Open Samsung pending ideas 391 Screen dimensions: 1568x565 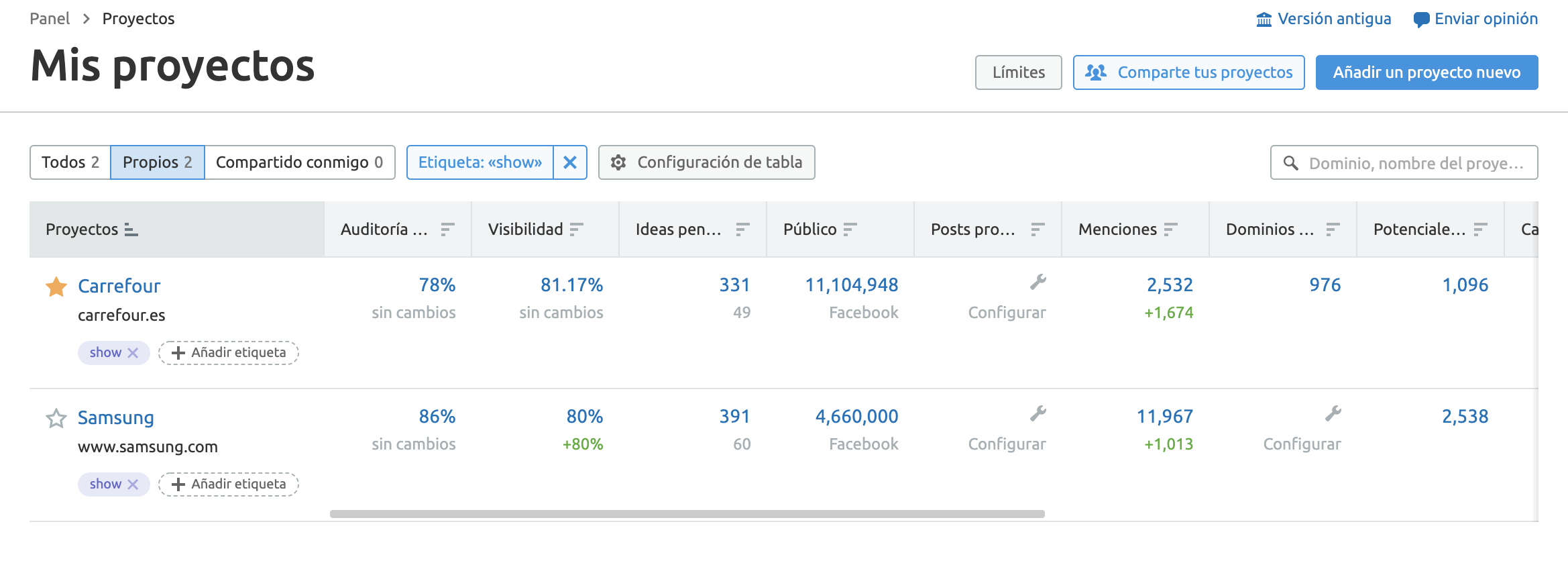(735, 417)
